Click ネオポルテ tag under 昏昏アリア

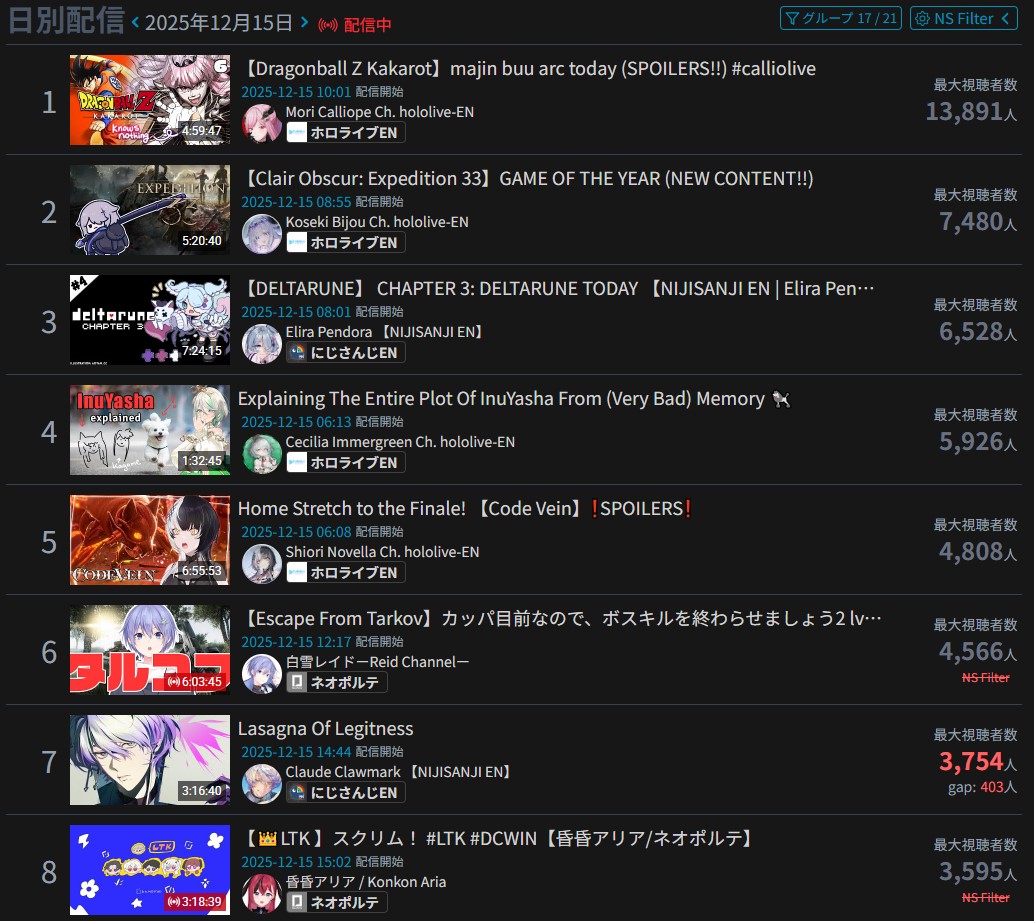(336, 903)
